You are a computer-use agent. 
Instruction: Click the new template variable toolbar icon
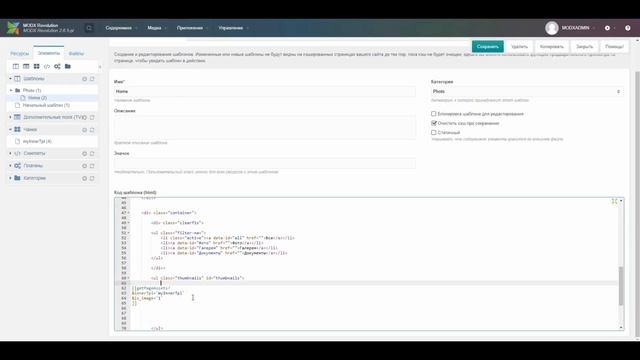(x=26, y=66)
